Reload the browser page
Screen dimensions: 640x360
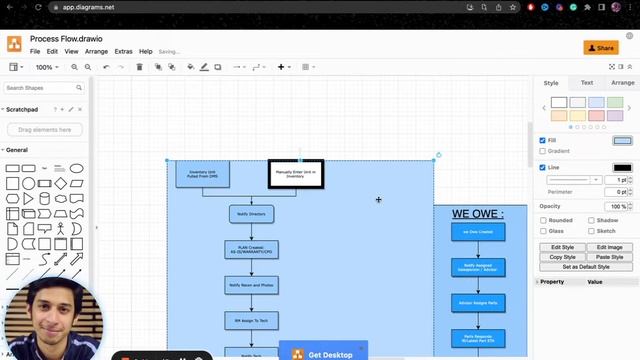tap(38, 7)
